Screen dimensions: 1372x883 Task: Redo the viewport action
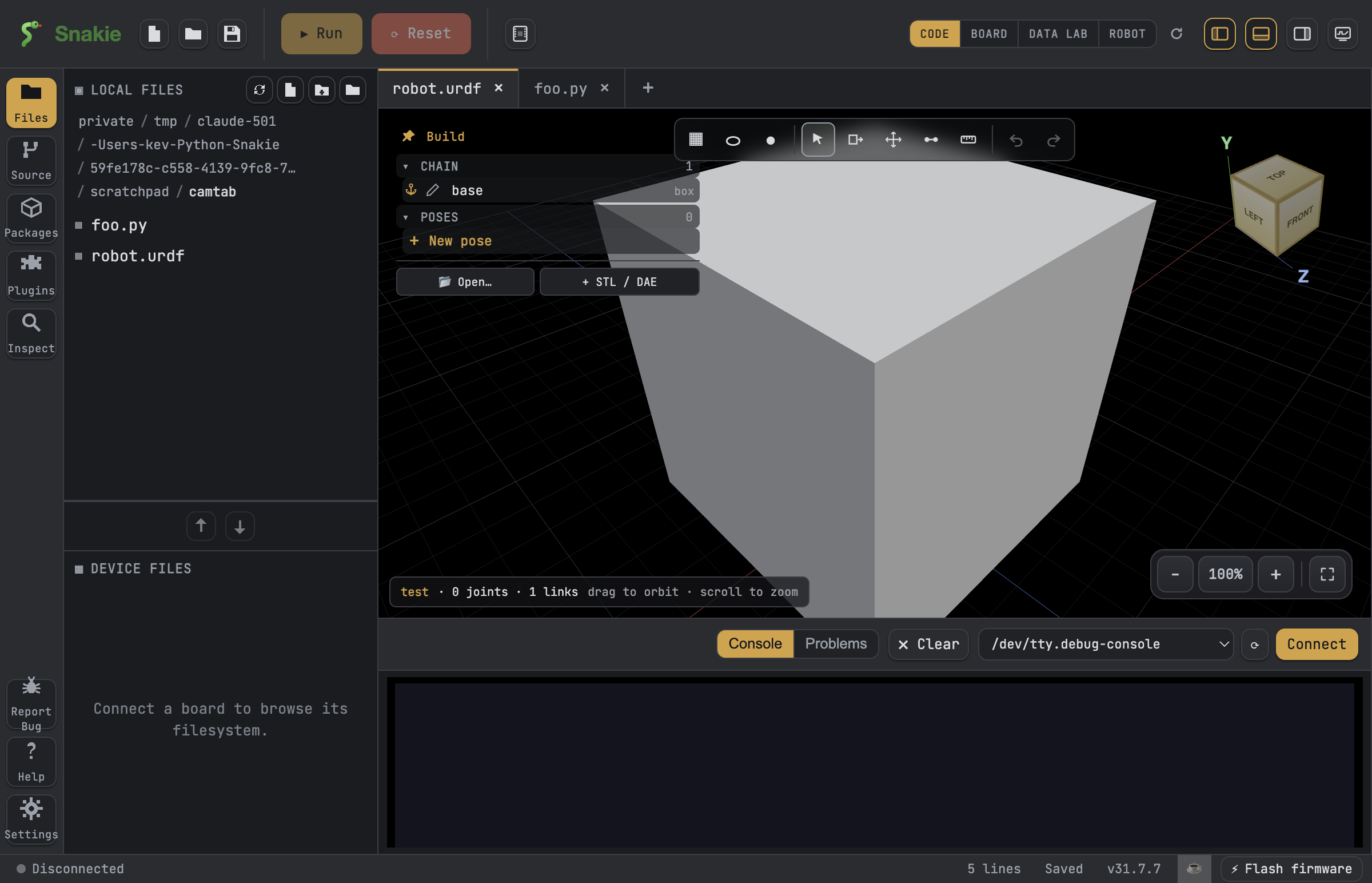(1054, 140)
